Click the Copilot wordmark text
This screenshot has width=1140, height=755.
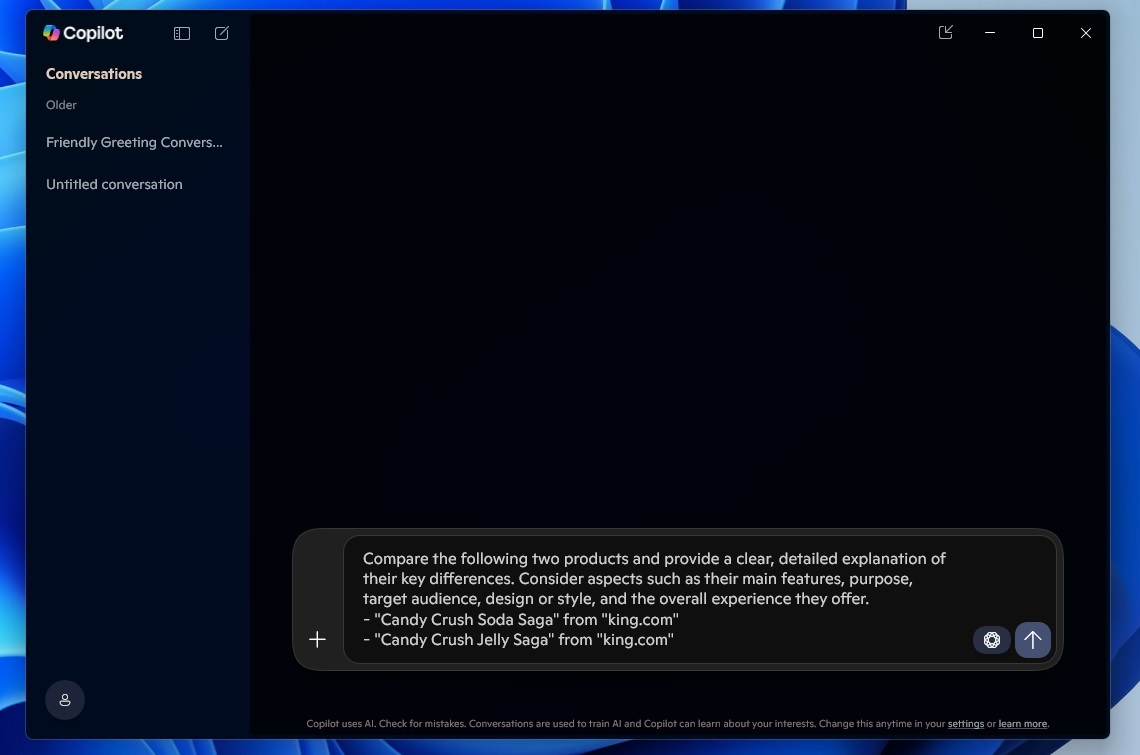click(x=92, y=32)
